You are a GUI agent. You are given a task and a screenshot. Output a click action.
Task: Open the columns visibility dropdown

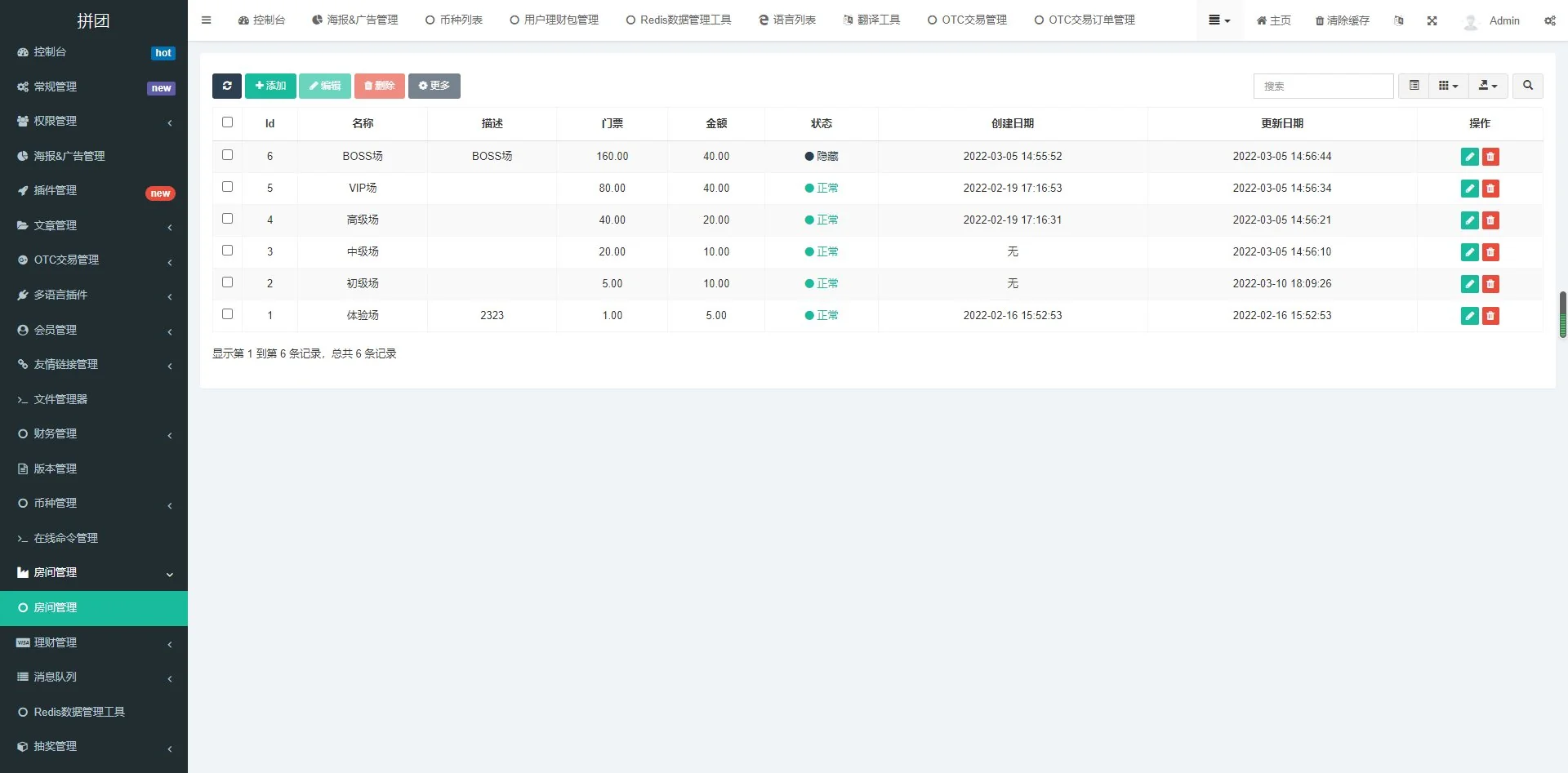1448,86
